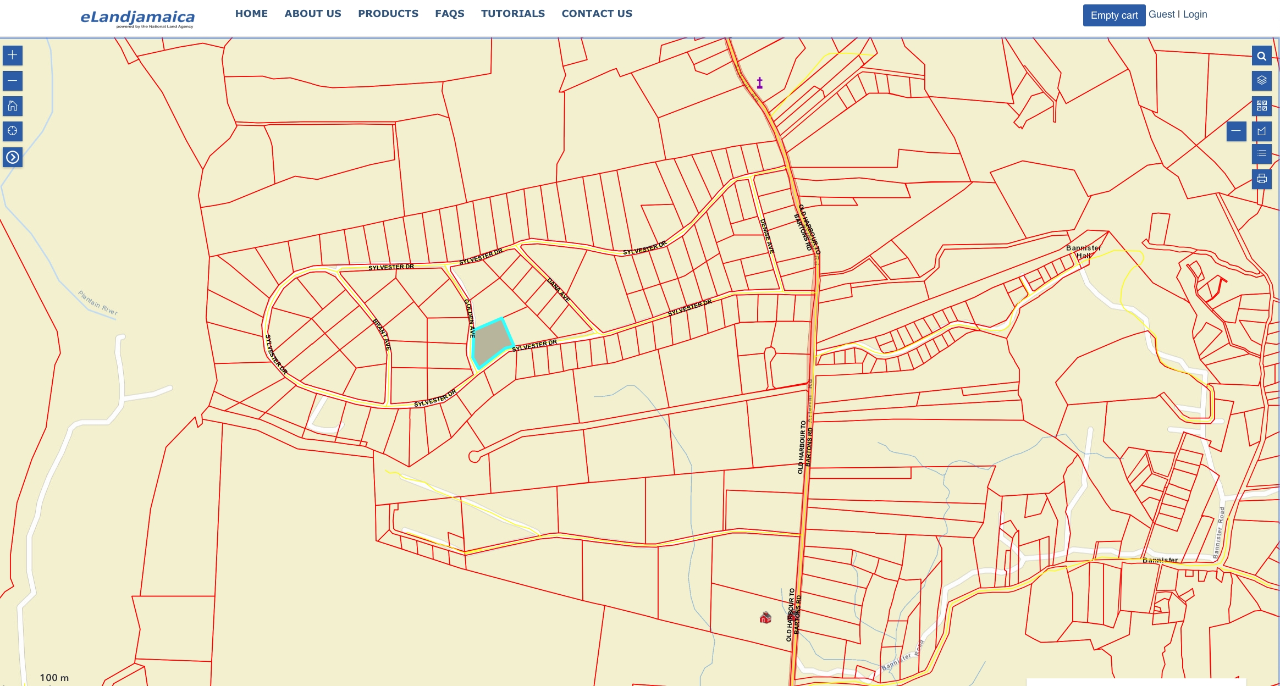Open the measurement drawing tool
This screenshot has height=686, width=1280.
[x=1261, y=131]
